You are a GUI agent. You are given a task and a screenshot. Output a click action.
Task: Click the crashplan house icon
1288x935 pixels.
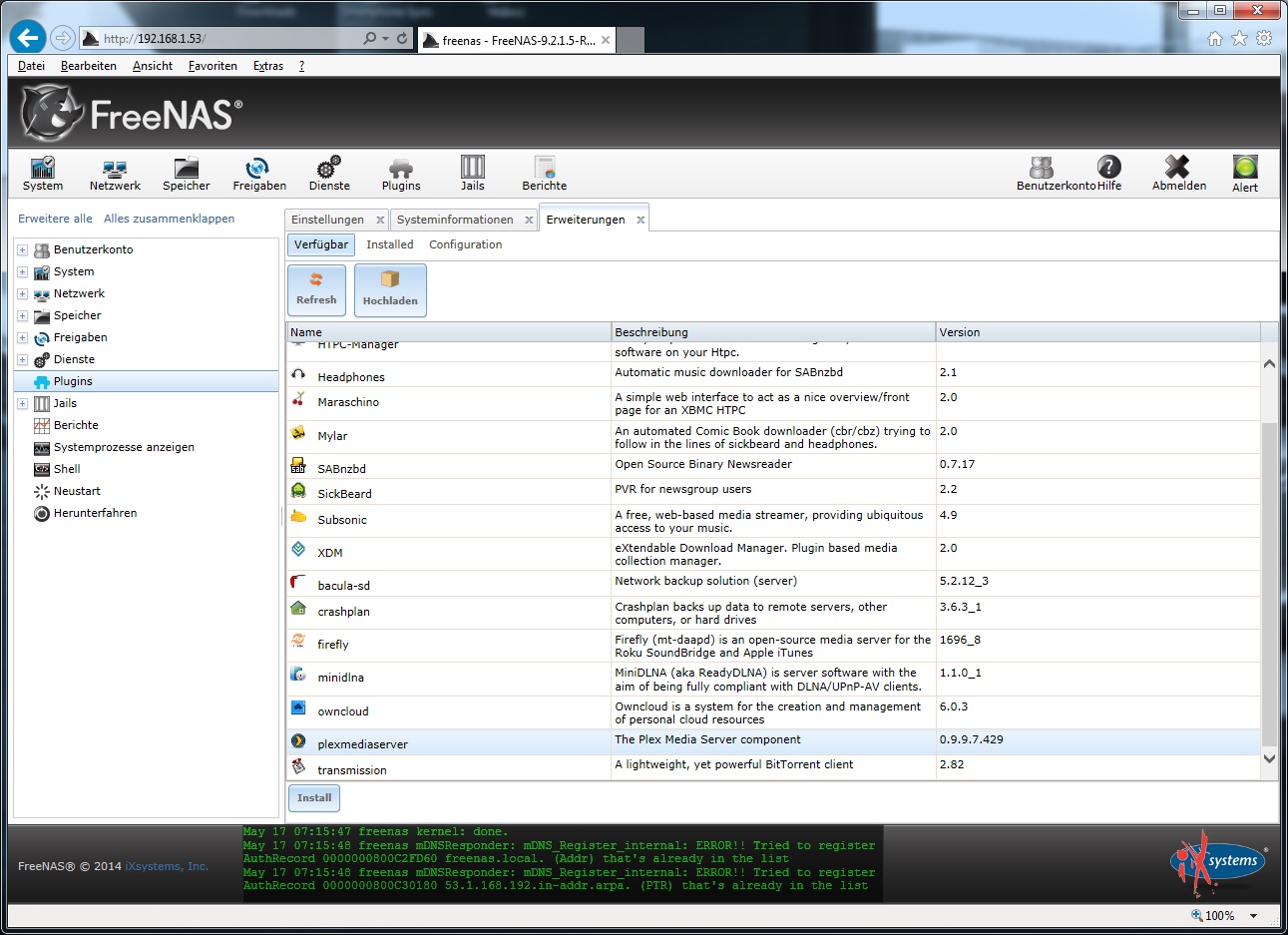[298, 609]
